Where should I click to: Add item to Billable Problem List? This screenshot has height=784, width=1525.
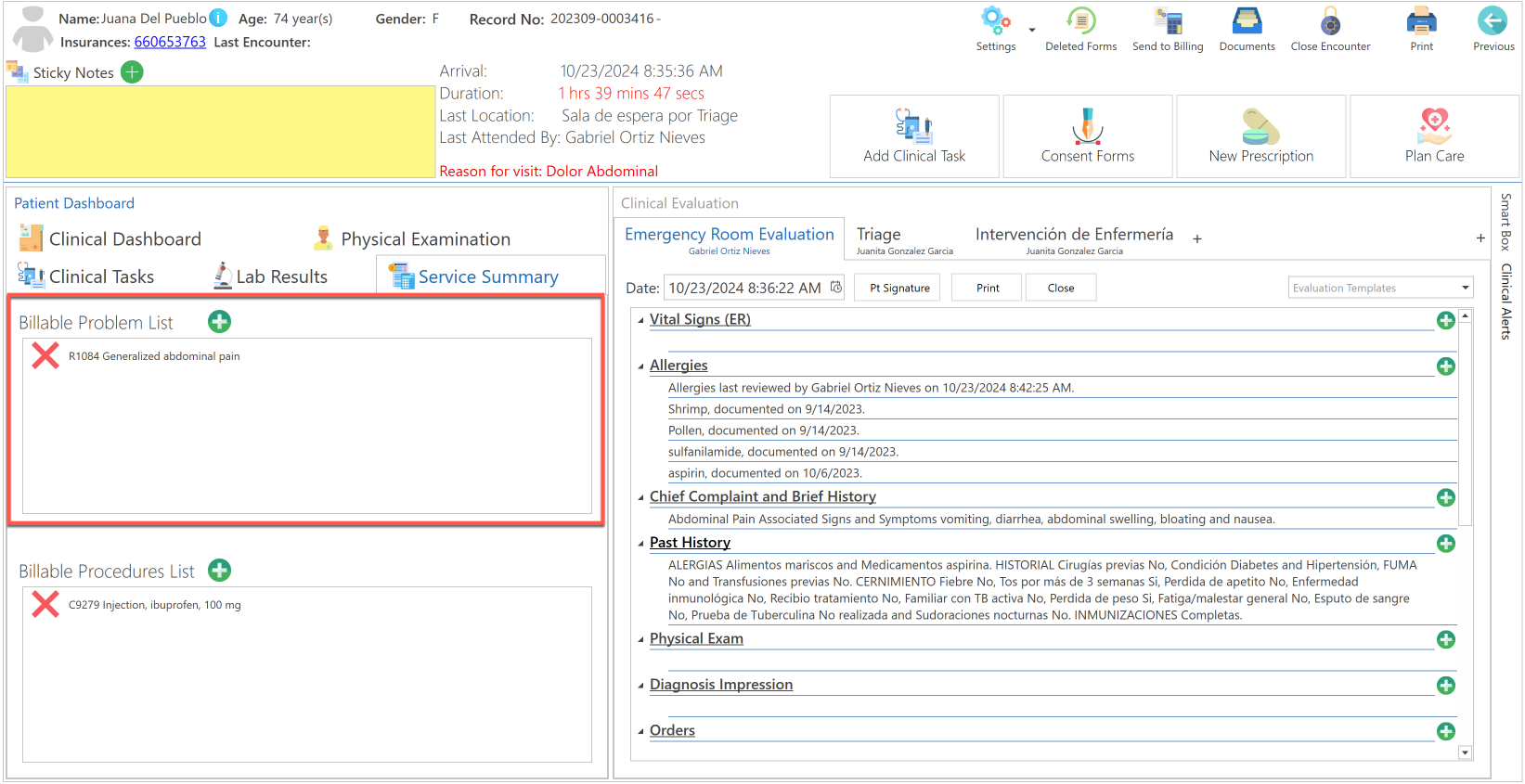(219, 322)
